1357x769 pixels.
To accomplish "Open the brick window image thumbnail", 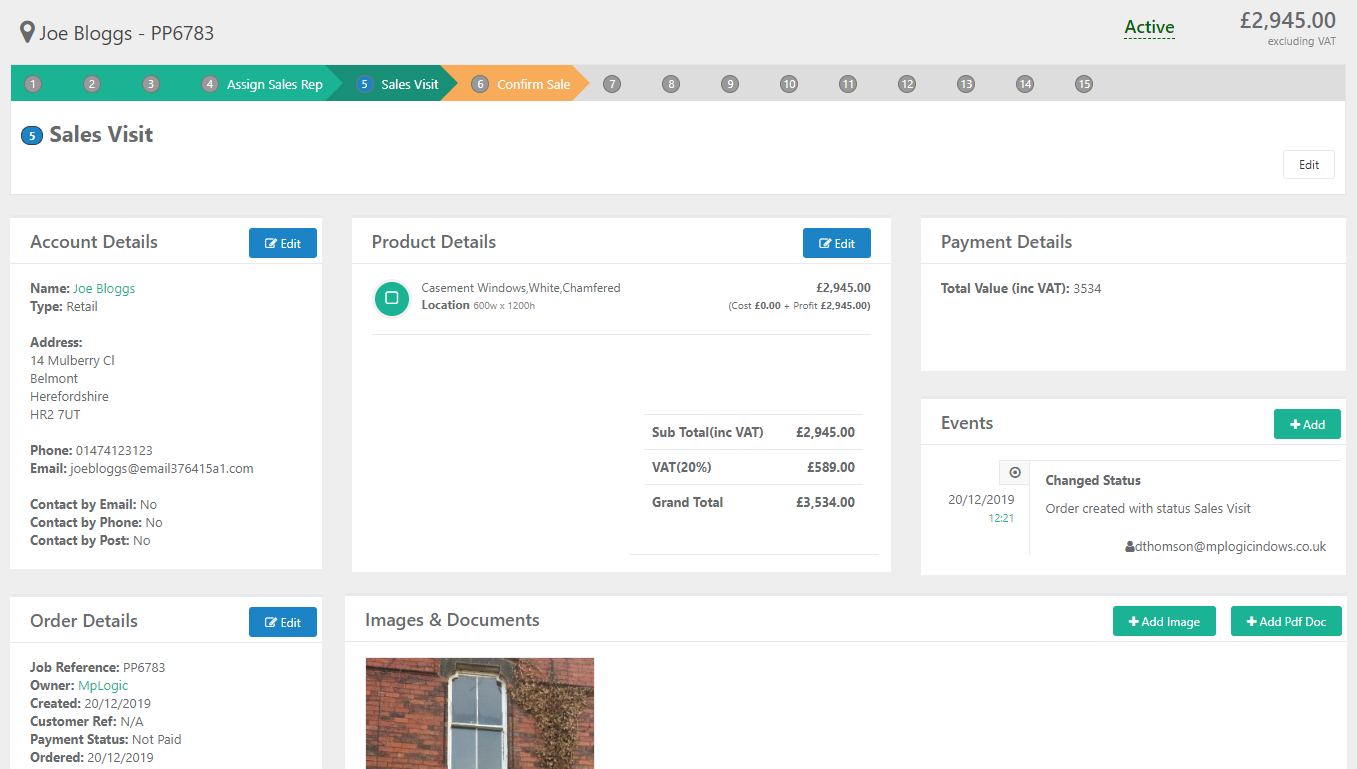I will (x=480, y=712).
